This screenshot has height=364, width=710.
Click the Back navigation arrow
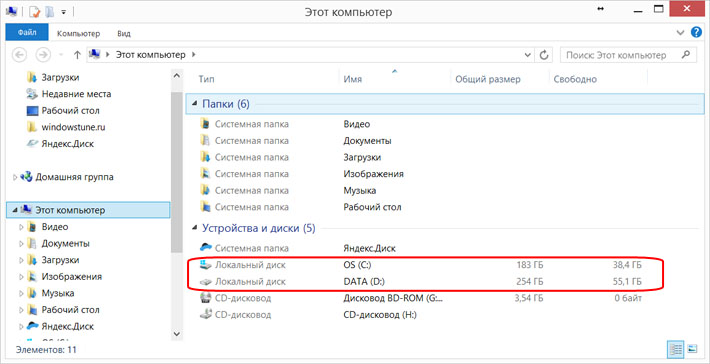click(x=19, y=55)
